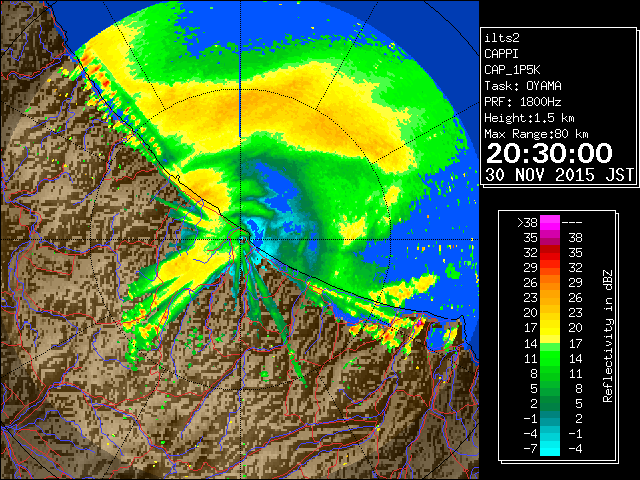Click the 20:30:00 timestamp text

point(549,153)
